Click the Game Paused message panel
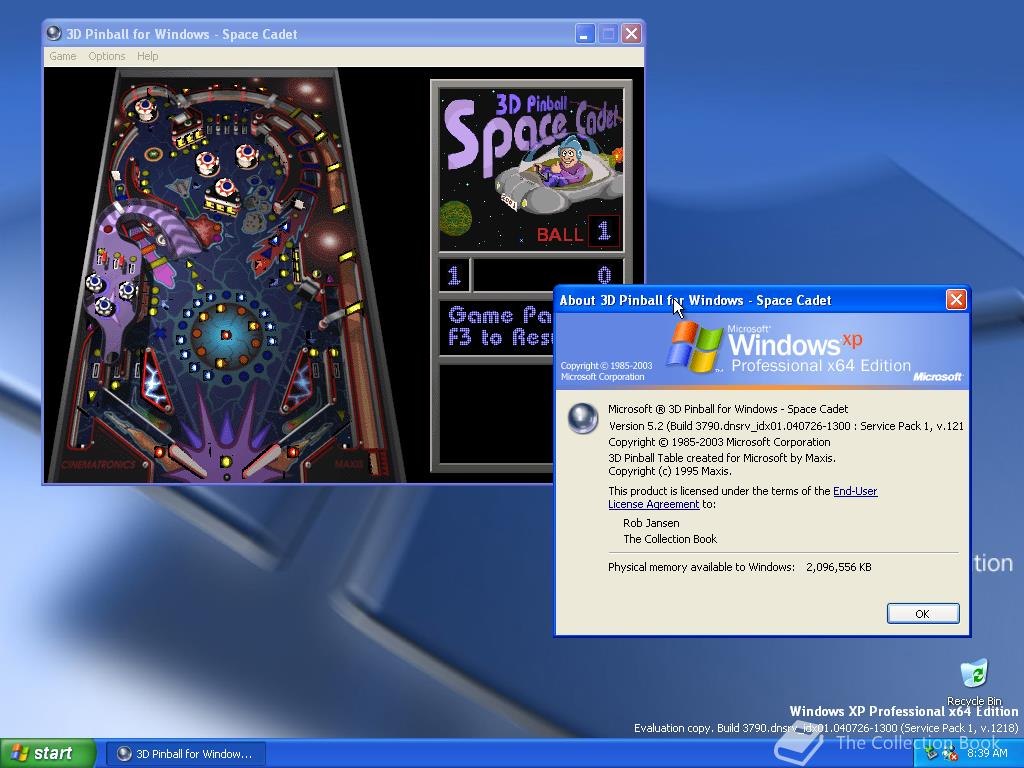 point(496,327)
